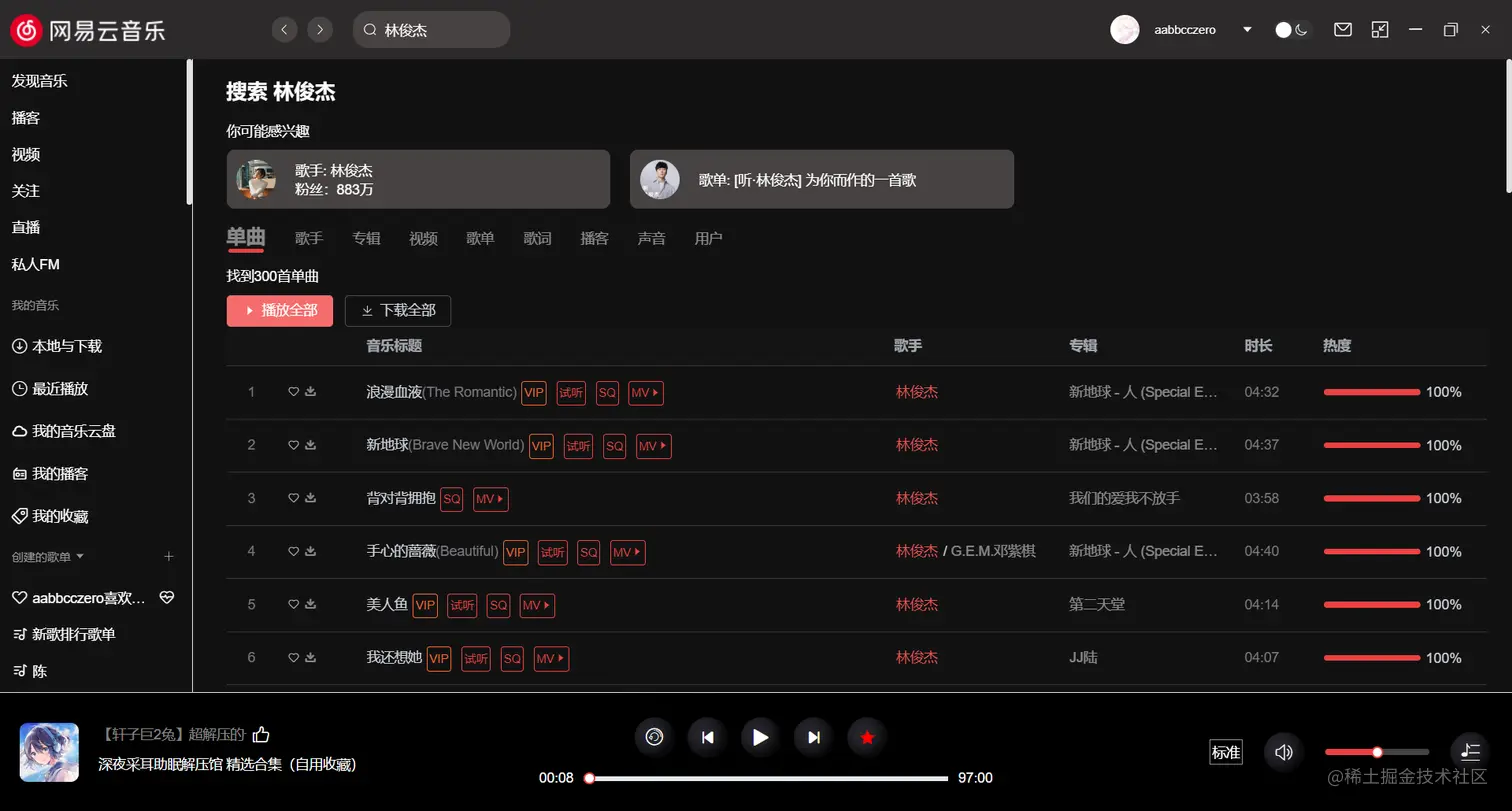The width and height of the screenshot is (1512, 811).
Task: Switch to the 播客 results tab
Action: (x=594, y=239)
